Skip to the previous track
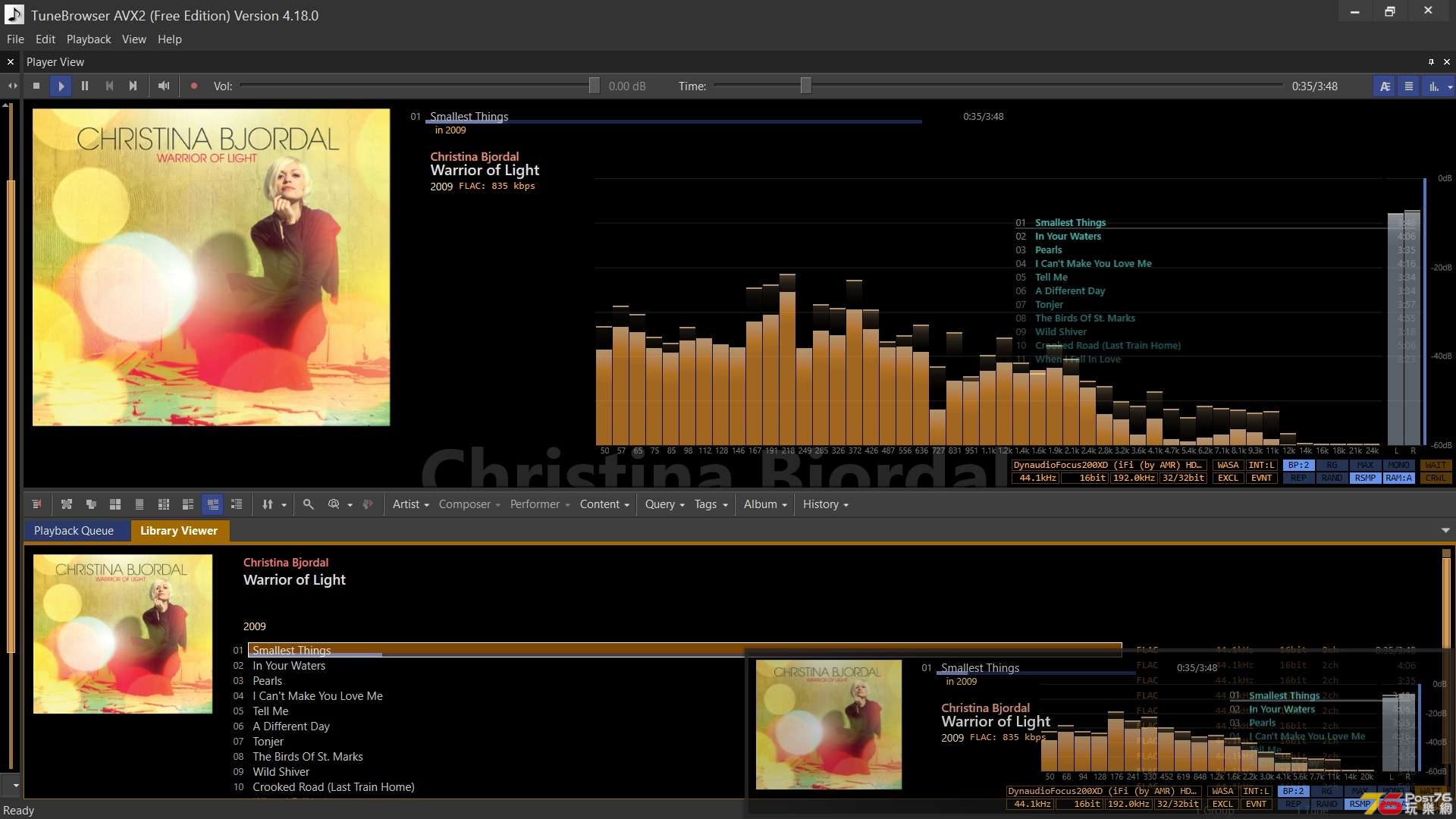The width and height of the screenshot is (1456, 819). pyautogui.click(x=109, y=86)
